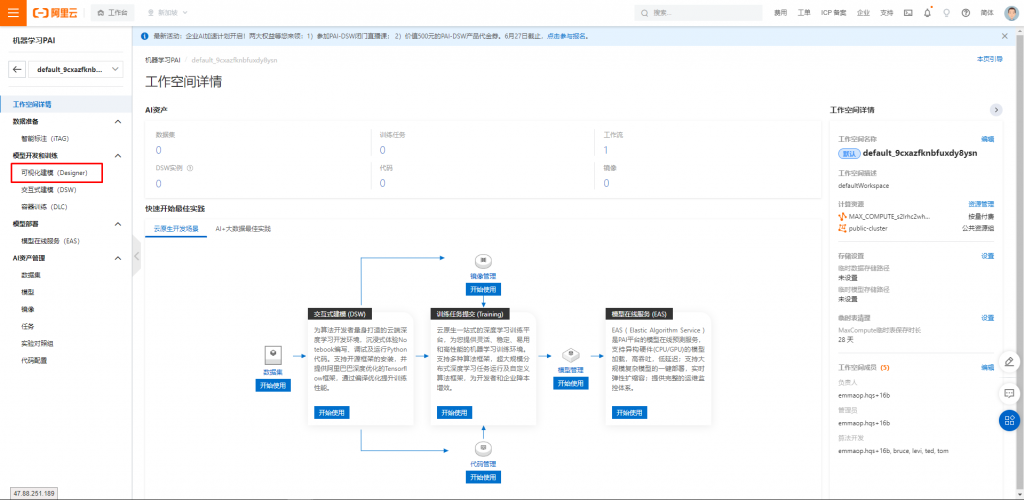Viewport: 1024px width, 500px height.
Task: Open the 企业 header menu
Action: click(863, 12)
